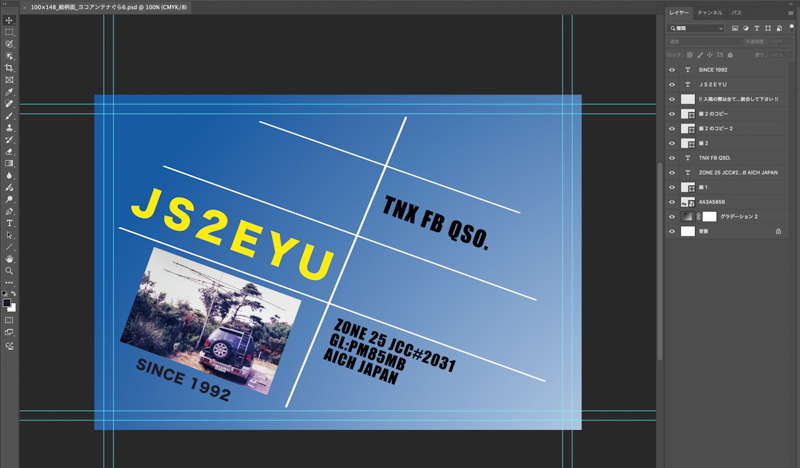This screenshot has height=468, width=800.
Task: Select the J S 2 E Y U layer
Action: pos(713,85)
